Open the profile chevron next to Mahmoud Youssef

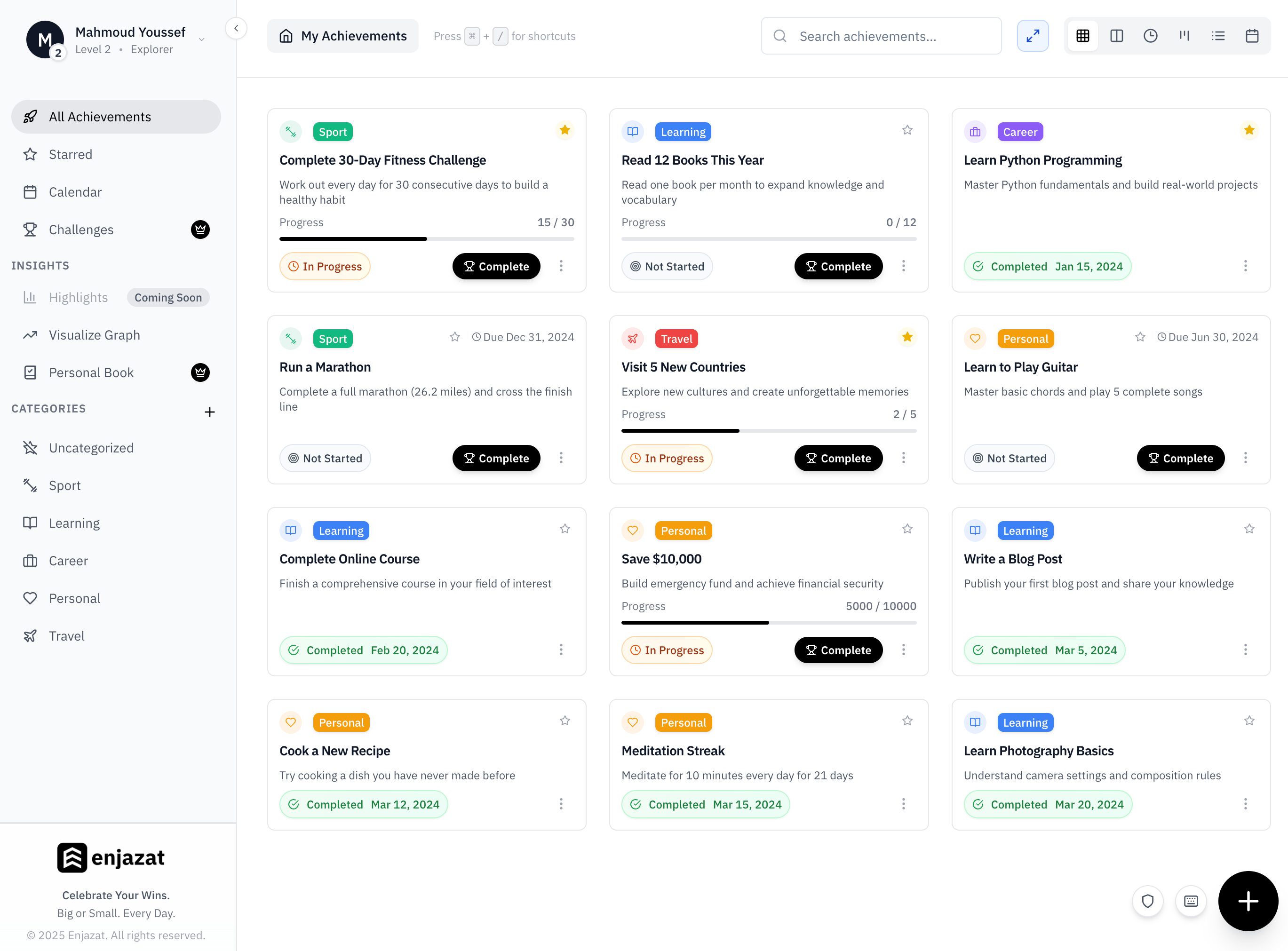point(201,40)
